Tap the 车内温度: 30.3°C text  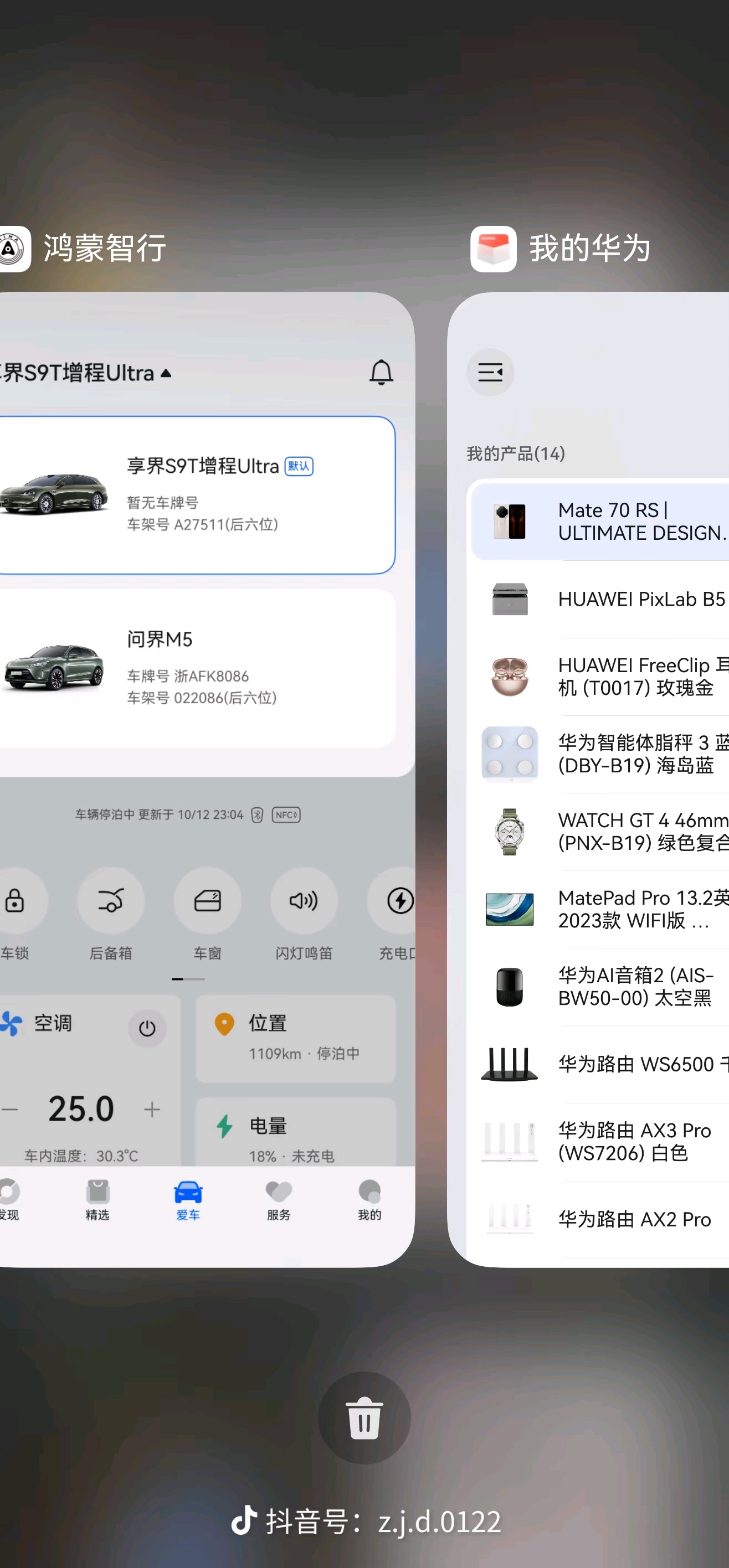tap(81, 1156)
